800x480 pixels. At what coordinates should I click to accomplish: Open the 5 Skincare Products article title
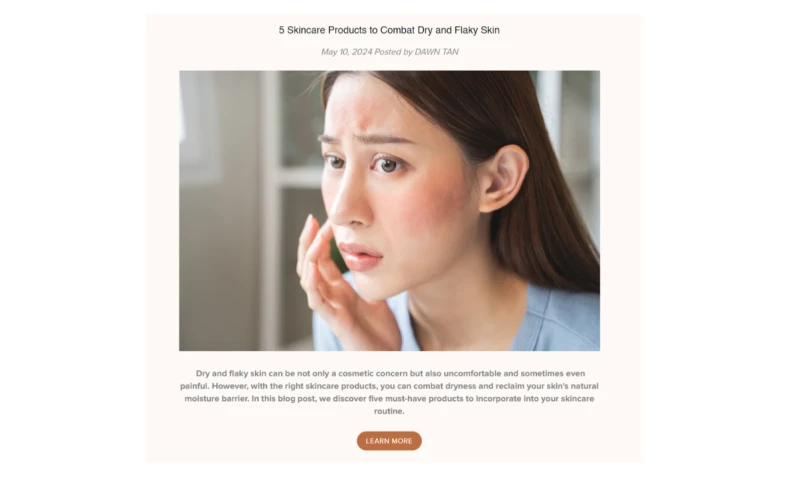(x=389, y=30)
